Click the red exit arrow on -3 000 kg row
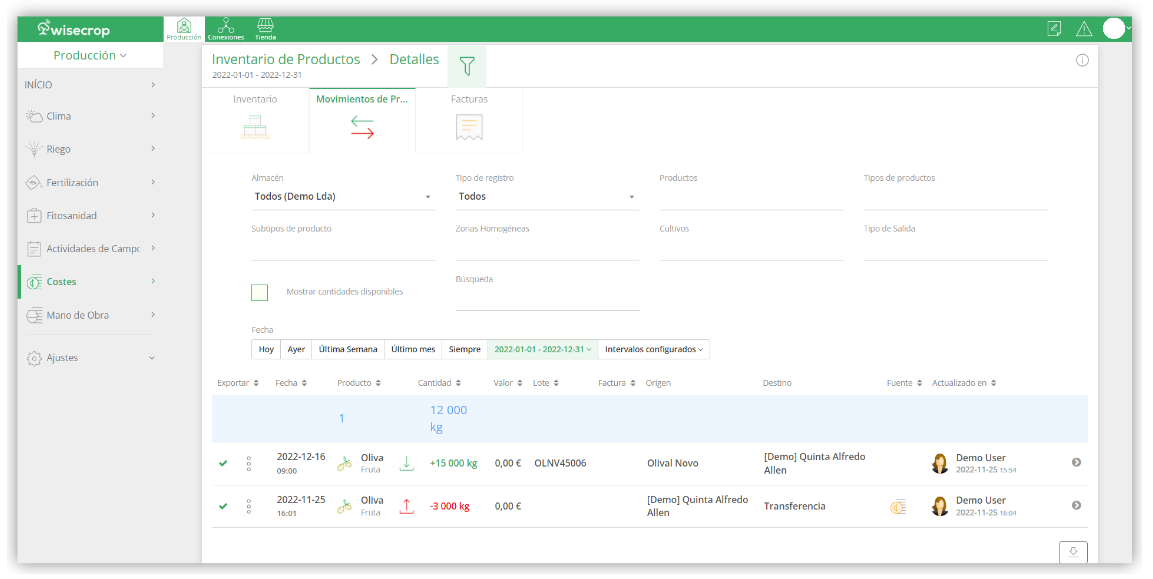 click(407, 506)
